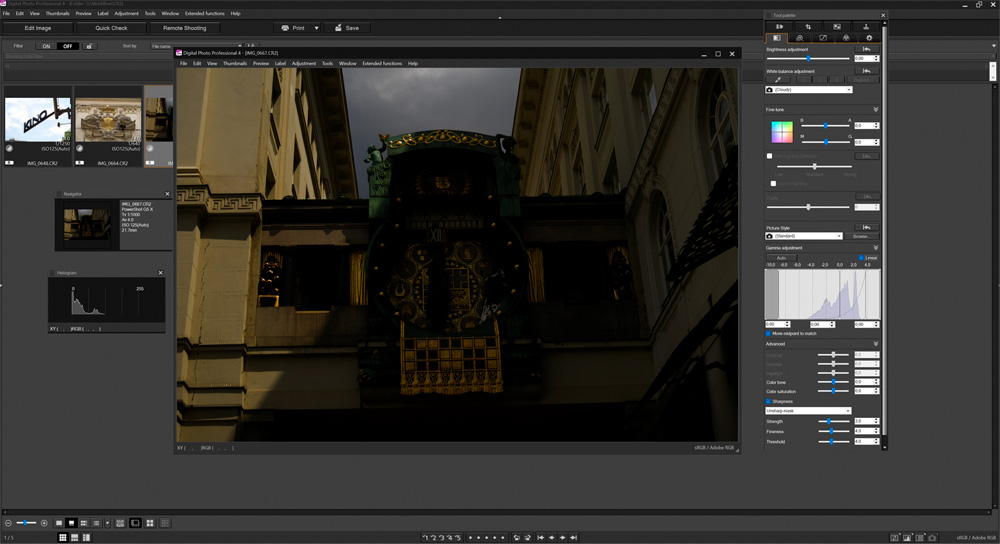Open the Print options dropdown arrow
The width and height of the screenshot is (1000, 544).
coord(316,28)
